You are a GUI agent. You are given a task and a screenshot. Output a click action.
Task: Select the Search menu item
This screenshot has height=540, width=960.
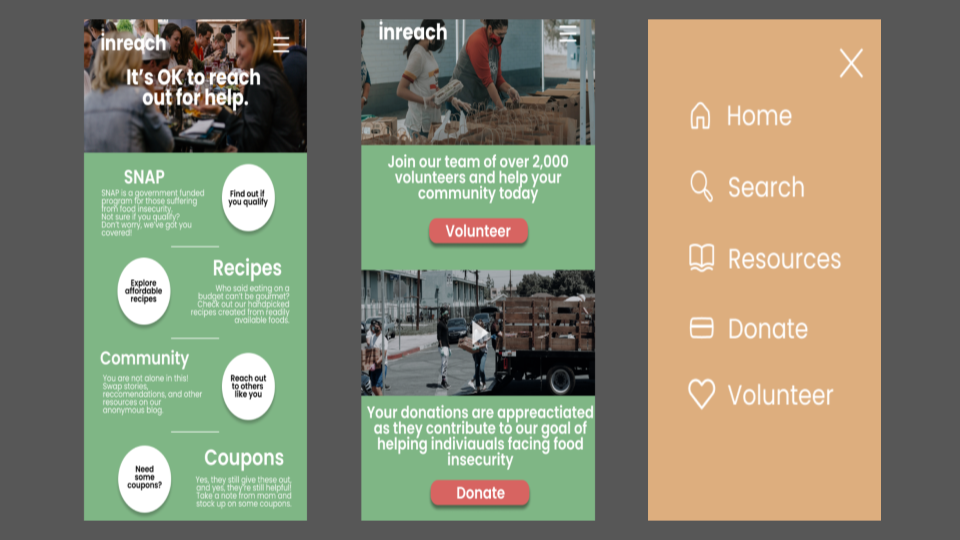pyautogui.click(x=748, y=187)
